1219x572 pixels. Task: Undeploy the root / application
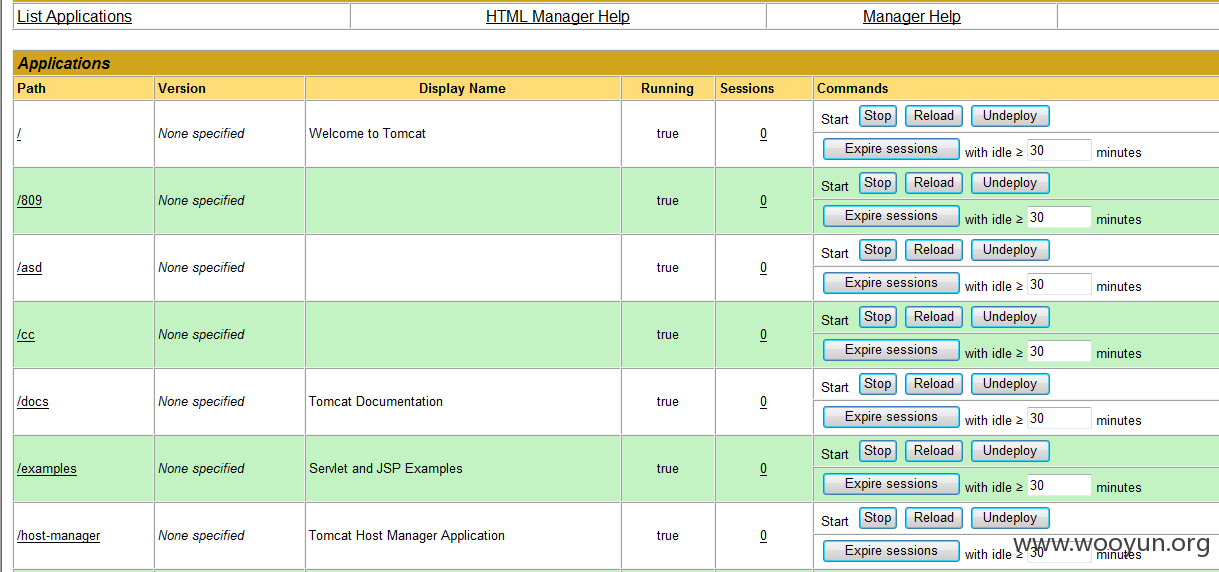1010,116
